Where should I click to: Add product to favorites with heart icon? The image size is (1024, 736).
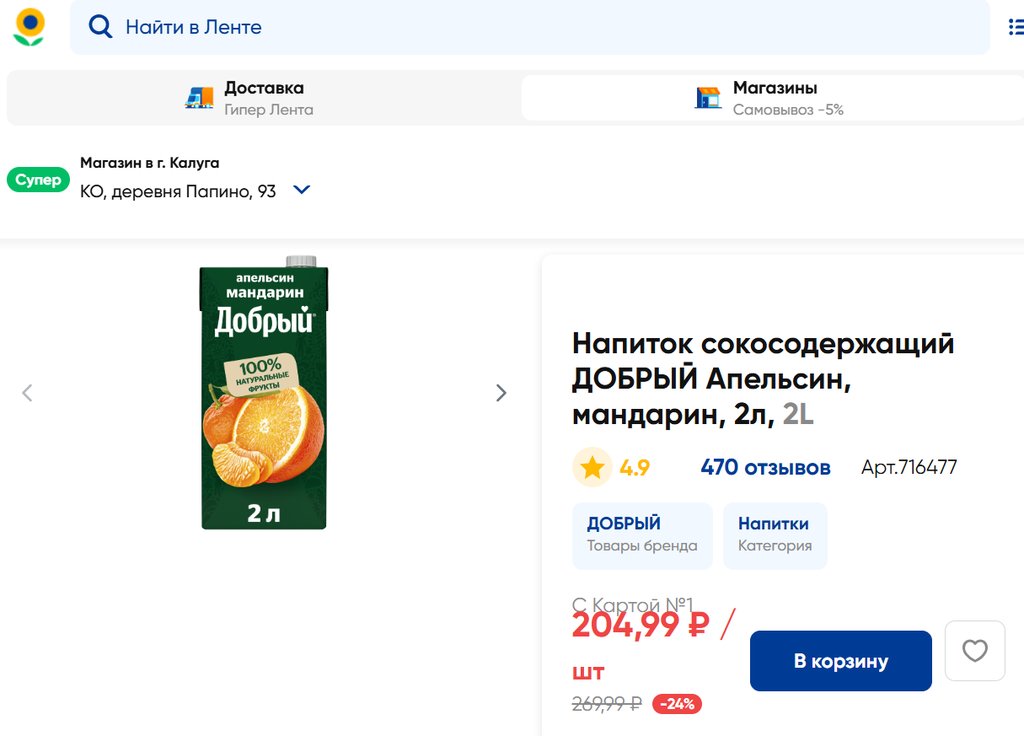(974, 651)
